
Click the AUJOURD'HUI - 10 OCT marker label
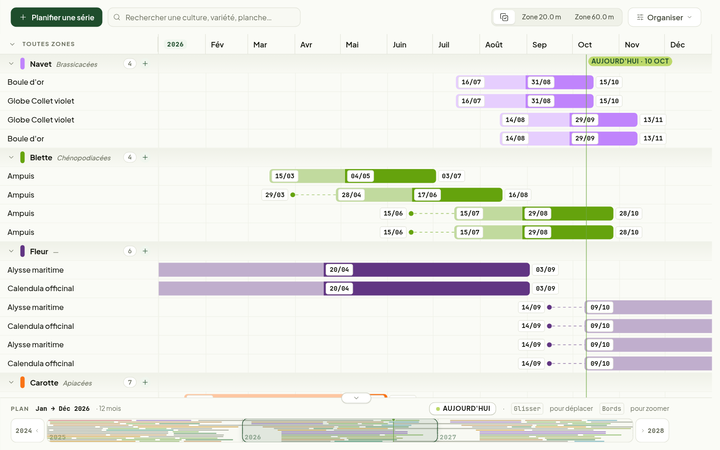[630, 61]
